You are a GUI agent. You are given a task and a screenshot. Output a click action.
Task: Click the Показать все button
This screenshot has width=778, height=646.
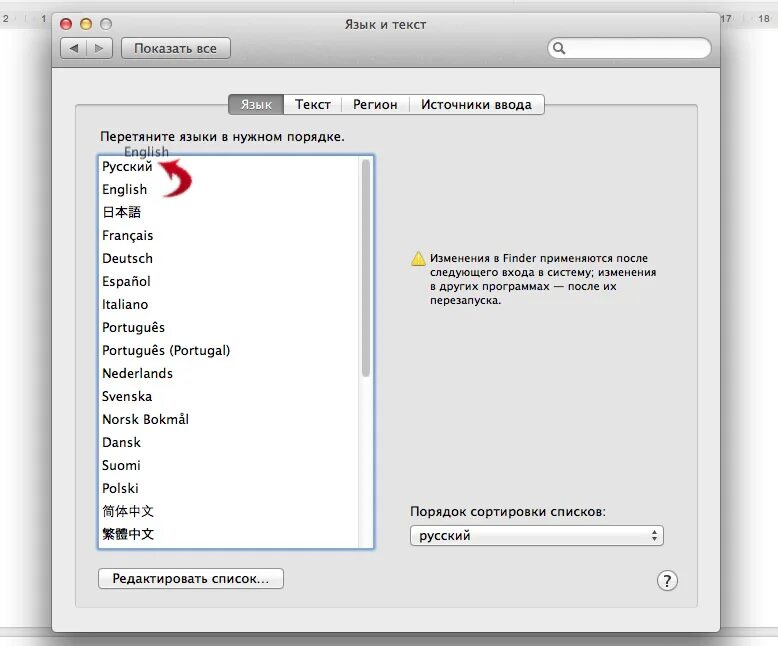click(x=176, y=48)
